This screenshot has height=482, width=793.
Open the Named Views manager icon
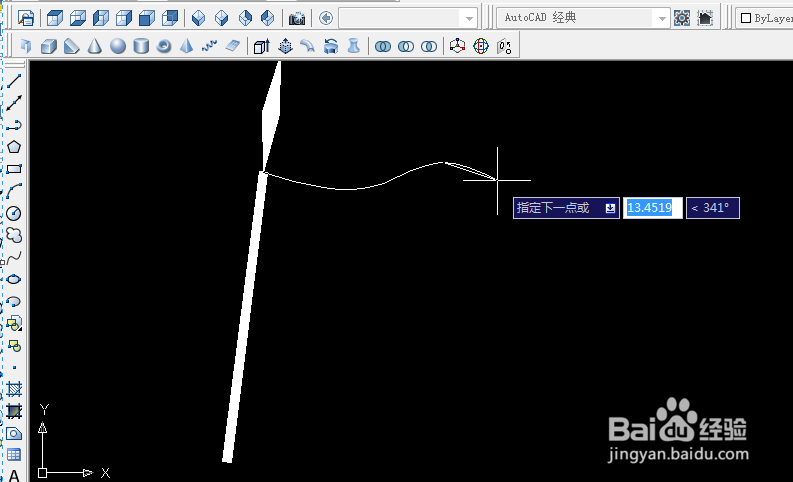pos(25,18)
